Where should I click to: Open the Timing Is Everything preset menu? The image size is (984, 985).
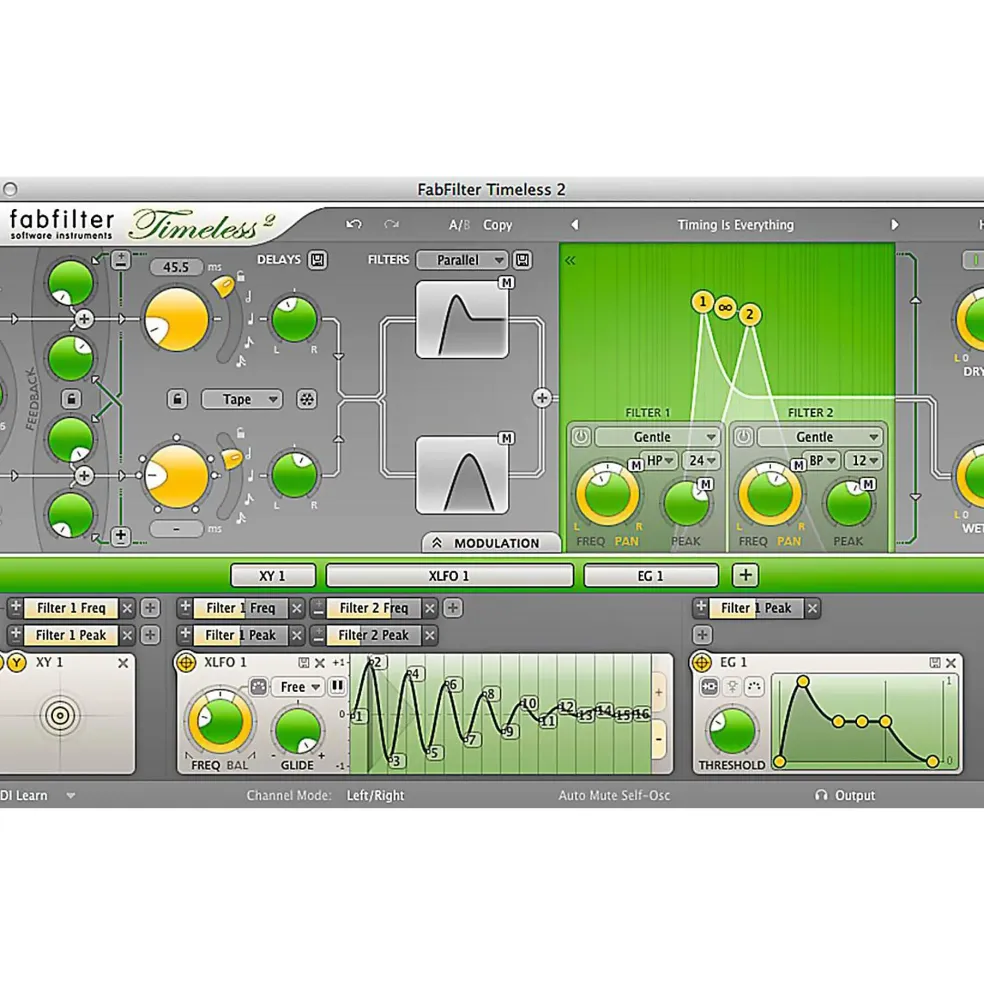coord(735,225)
